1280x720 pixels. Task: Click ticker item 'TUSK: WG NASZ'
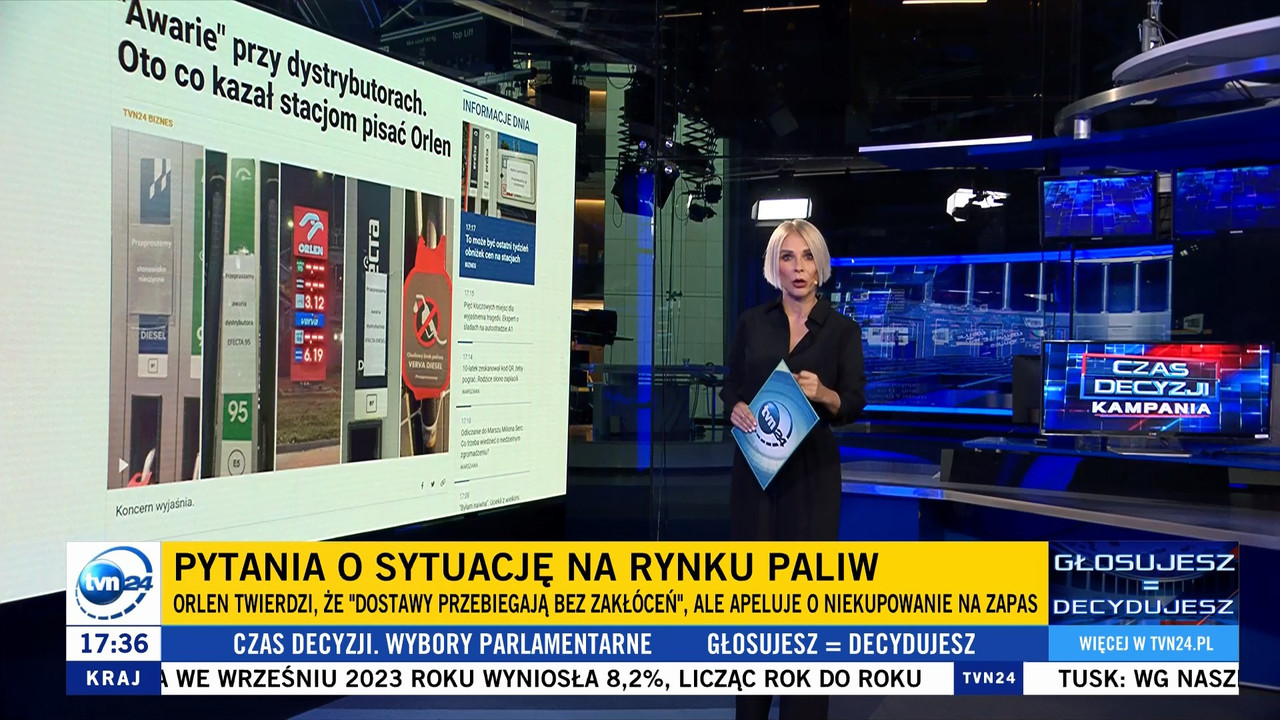click(1147, 678)
